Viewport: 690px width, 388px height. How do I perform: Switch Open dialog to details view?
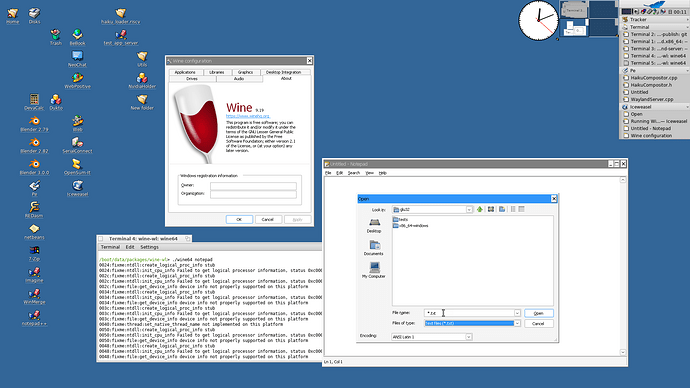[x=521, y=209]
